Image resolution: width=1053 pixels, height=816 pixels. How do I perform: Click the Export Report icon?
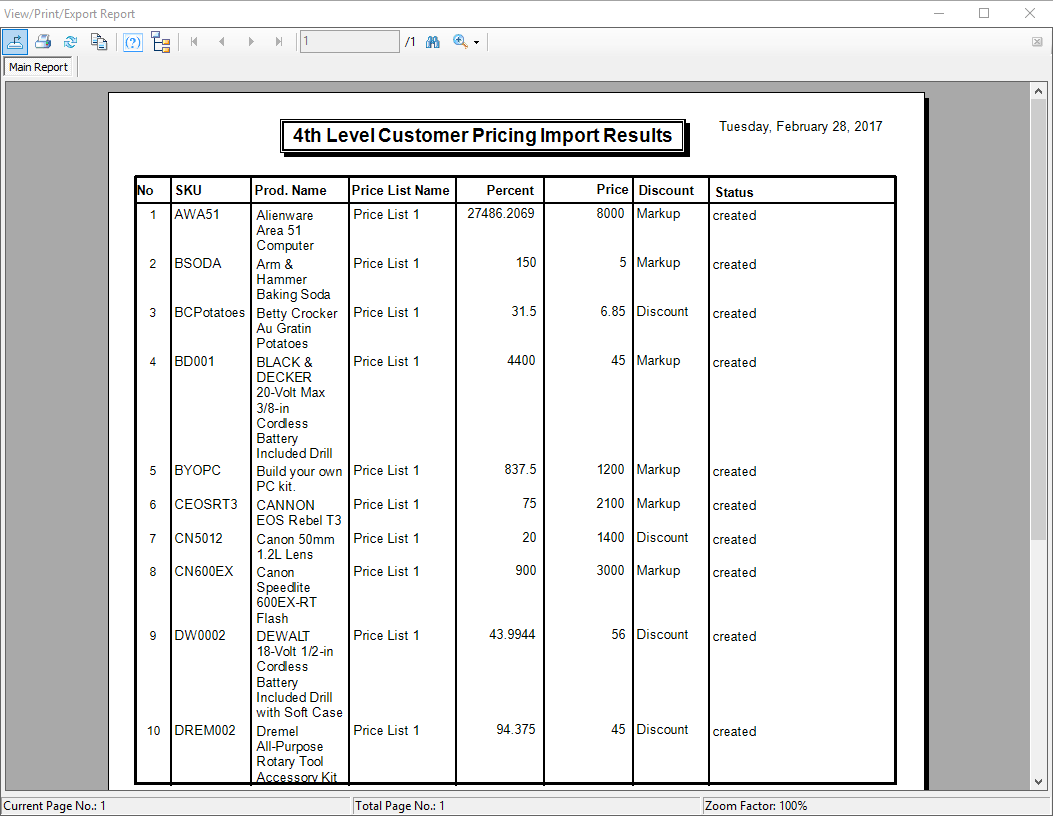[15, 42]
